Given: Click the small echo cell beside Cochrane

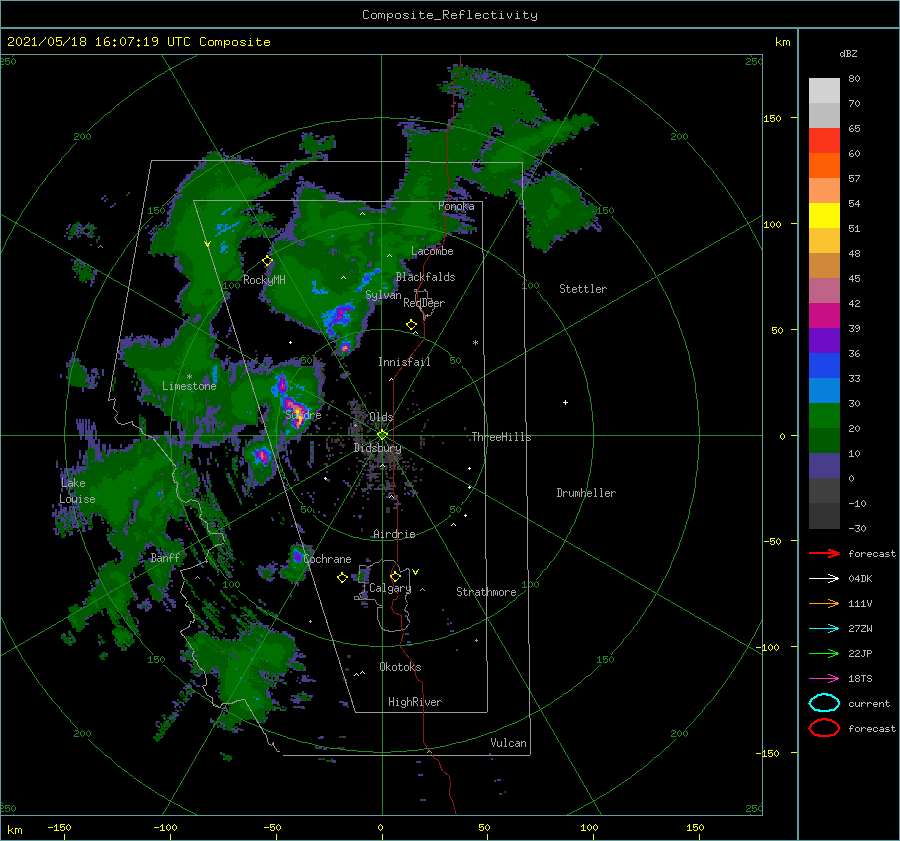Looking at the screenshot, I should pos(298,556).
